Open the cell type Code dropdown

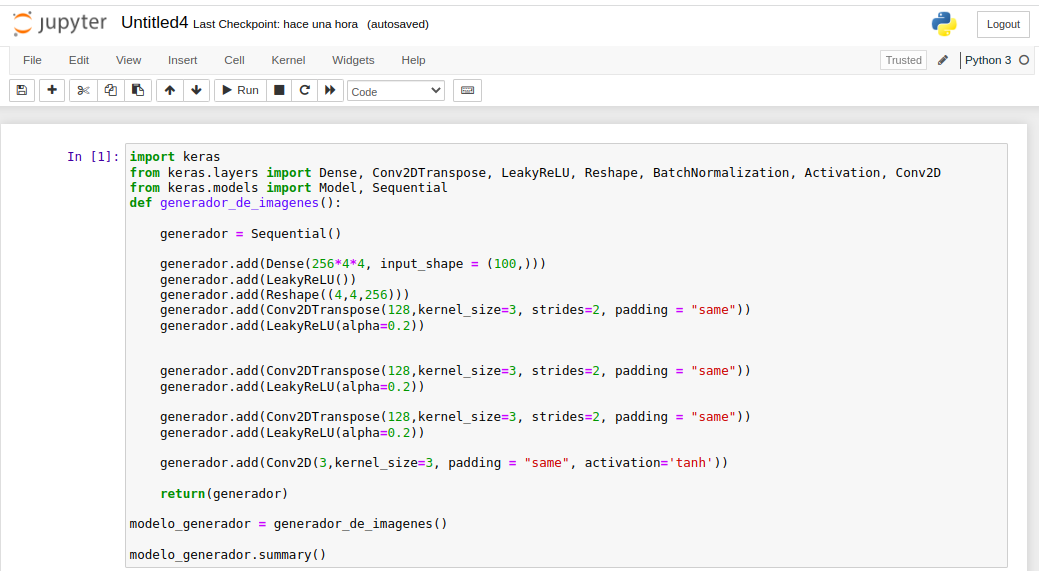[x=396, y=91]
